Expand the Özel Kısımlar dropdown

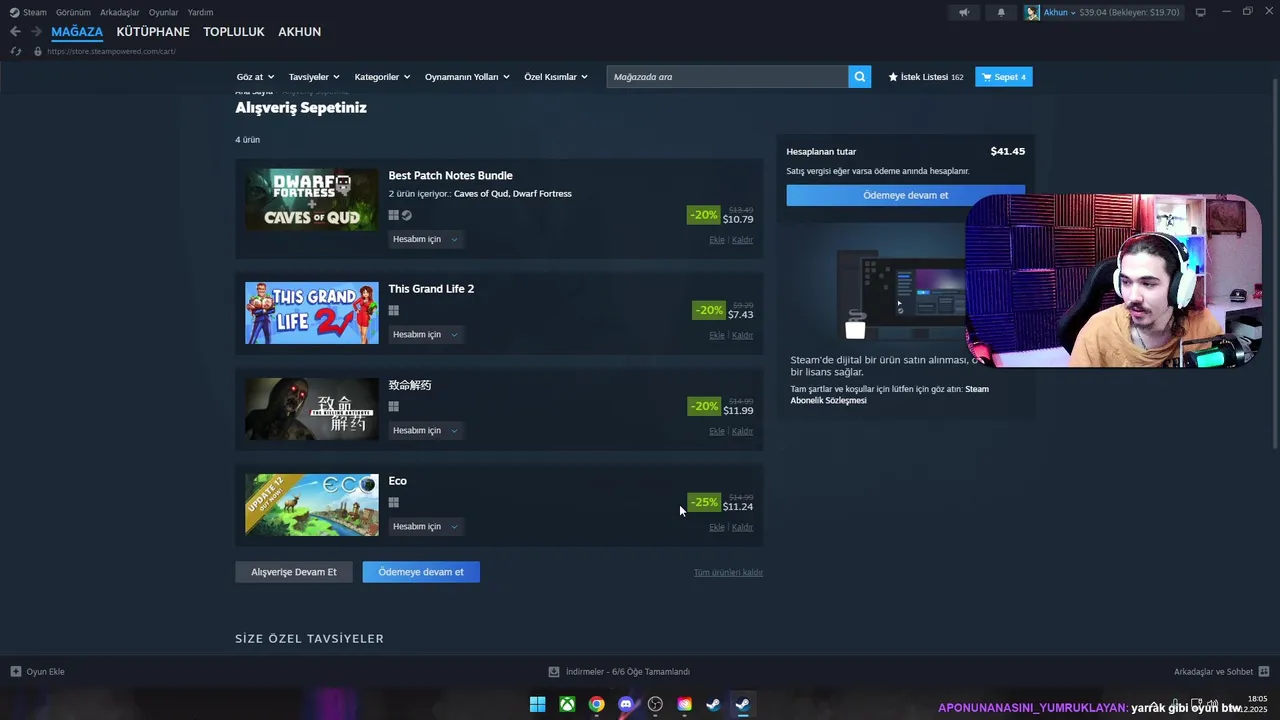tap(557, 77)
